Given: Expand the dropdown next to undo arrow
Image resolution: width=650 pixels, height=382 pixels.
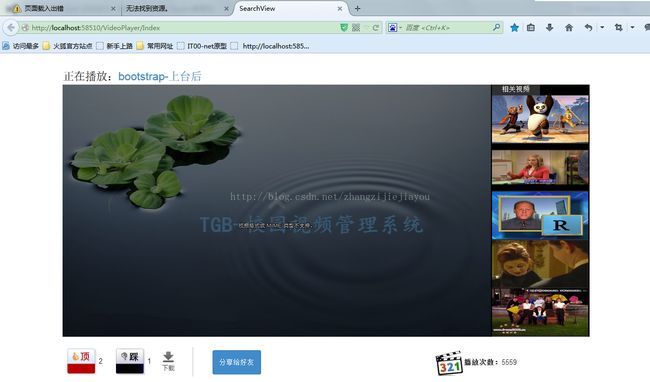Looking at the screenshot, I should click(602, 28).
